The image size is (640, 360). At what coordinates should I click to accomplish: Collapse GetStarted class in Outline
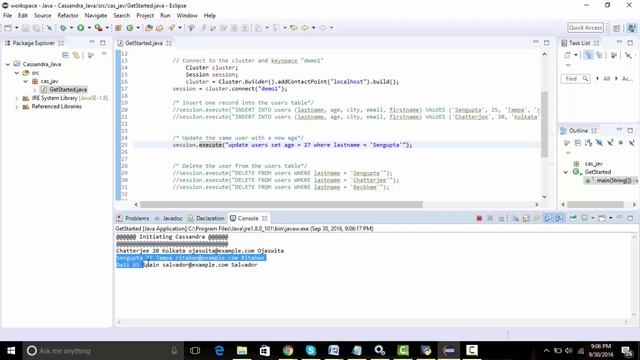coord(566,172)
